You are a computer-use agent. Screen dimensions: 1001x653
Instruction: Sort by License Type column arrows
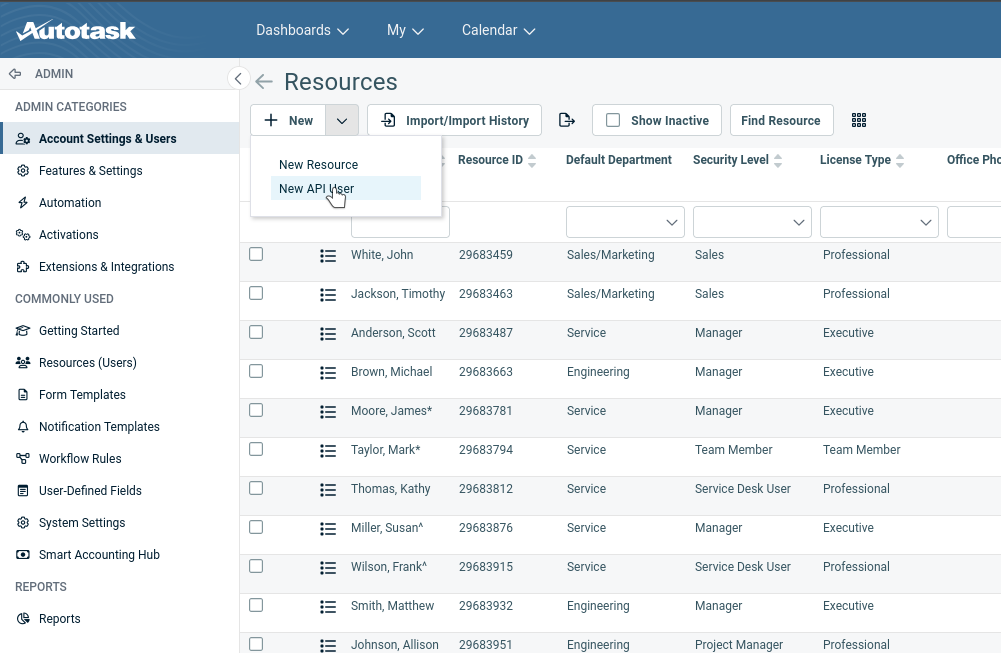point(899,161)
